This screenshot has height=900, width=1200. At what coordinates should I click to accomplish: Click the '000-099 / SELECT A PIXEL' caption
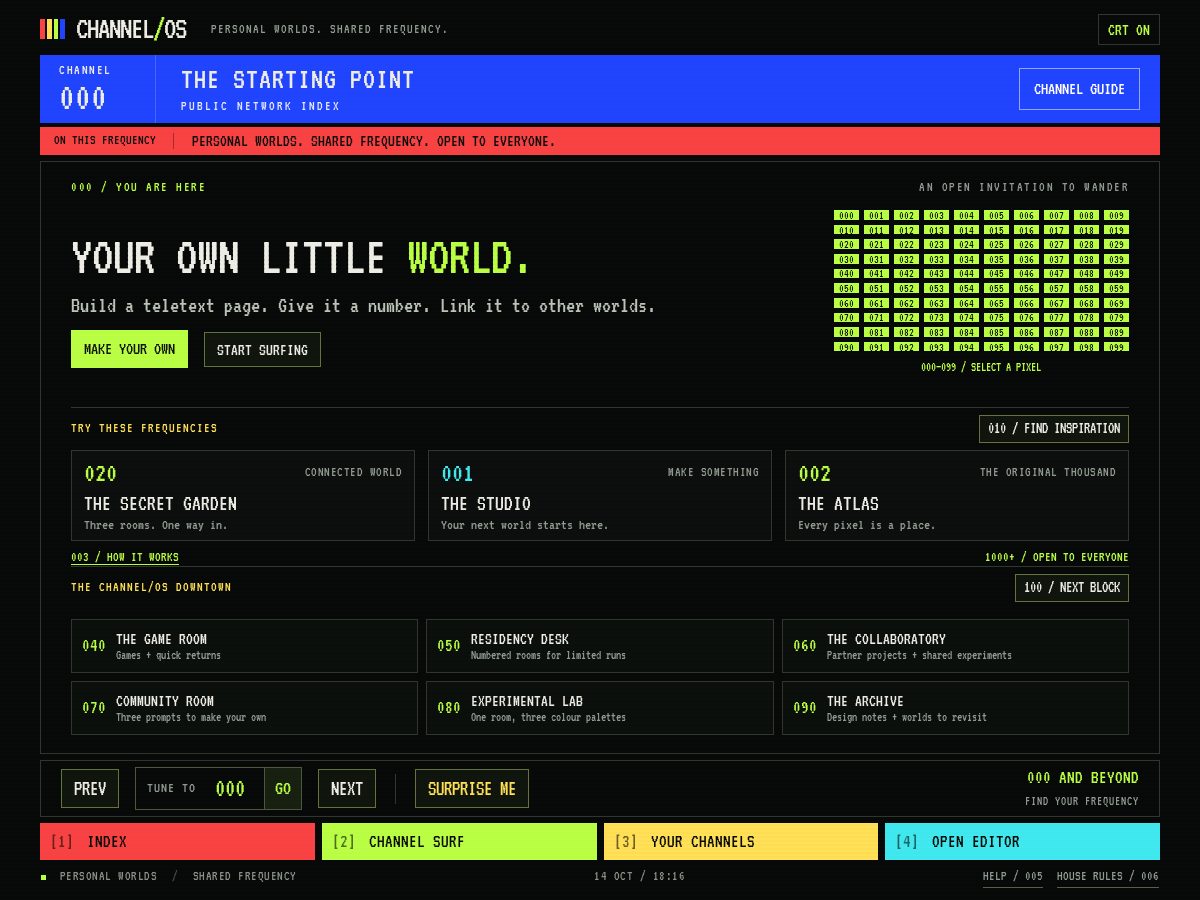[981, 367]
